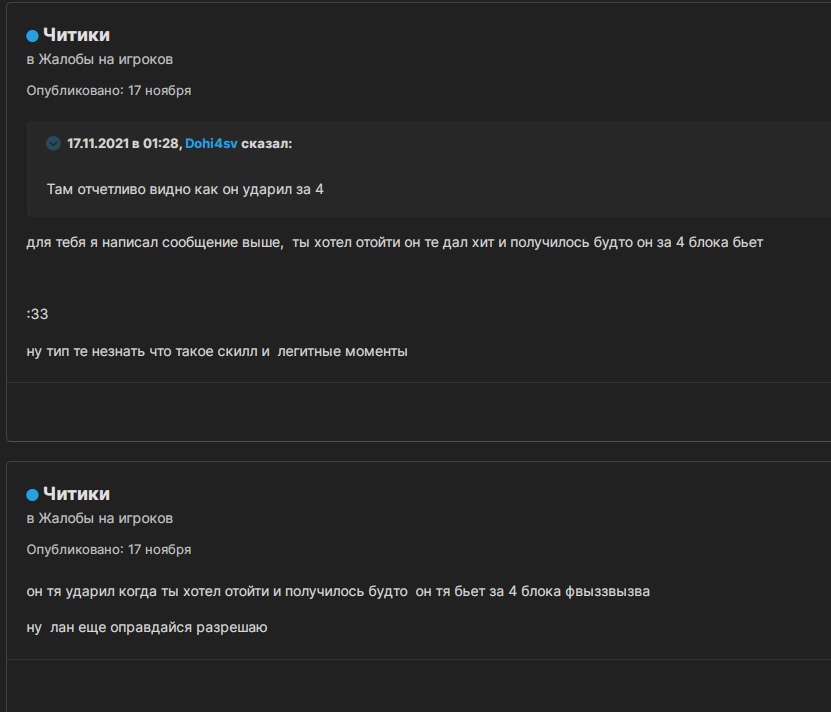Click the blue unread dot in the first Читики post
The image size is (831, 712).
(32, 37)
